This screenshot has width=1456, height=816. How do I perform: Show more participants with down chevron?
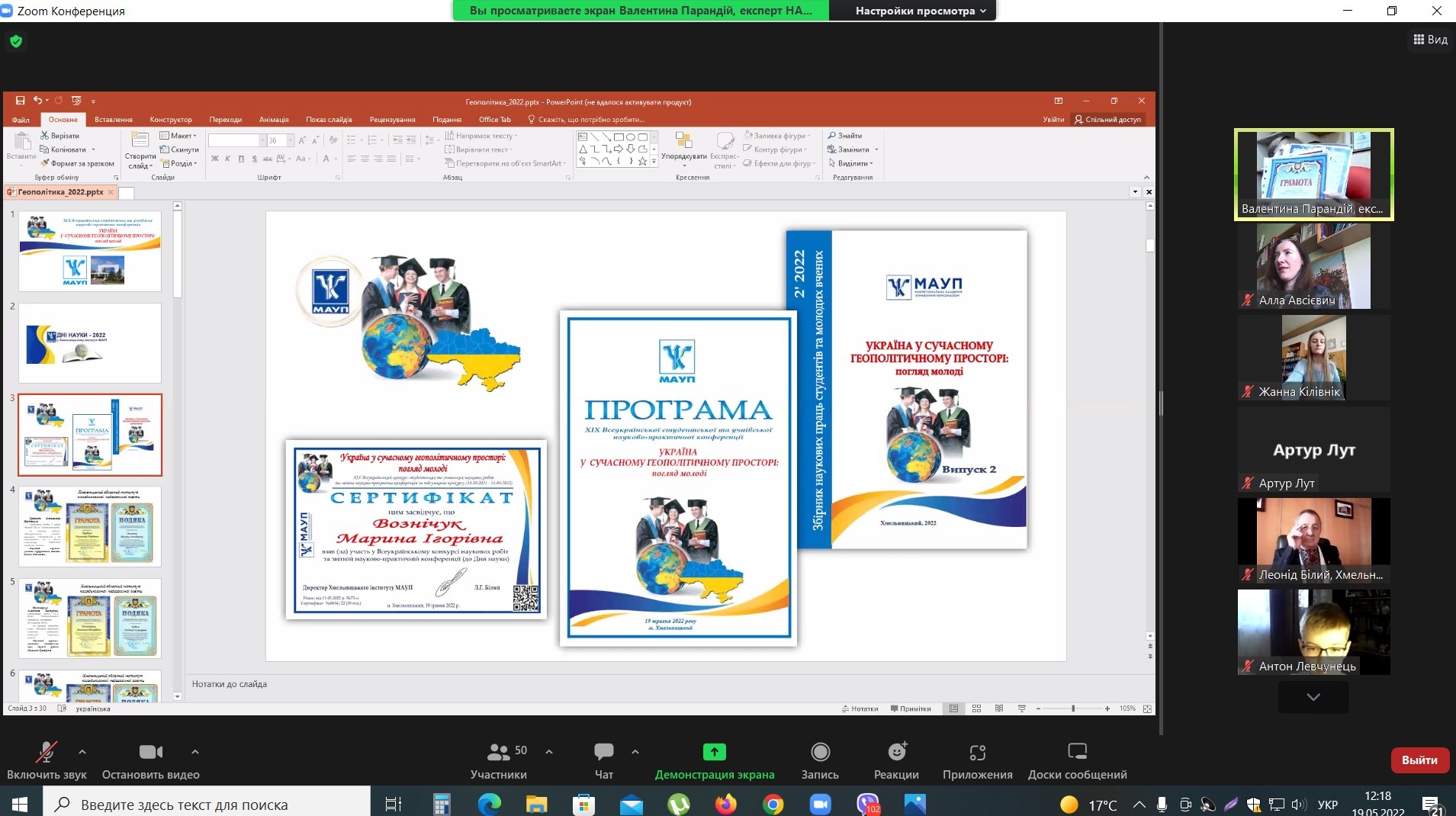[1313, 697]
